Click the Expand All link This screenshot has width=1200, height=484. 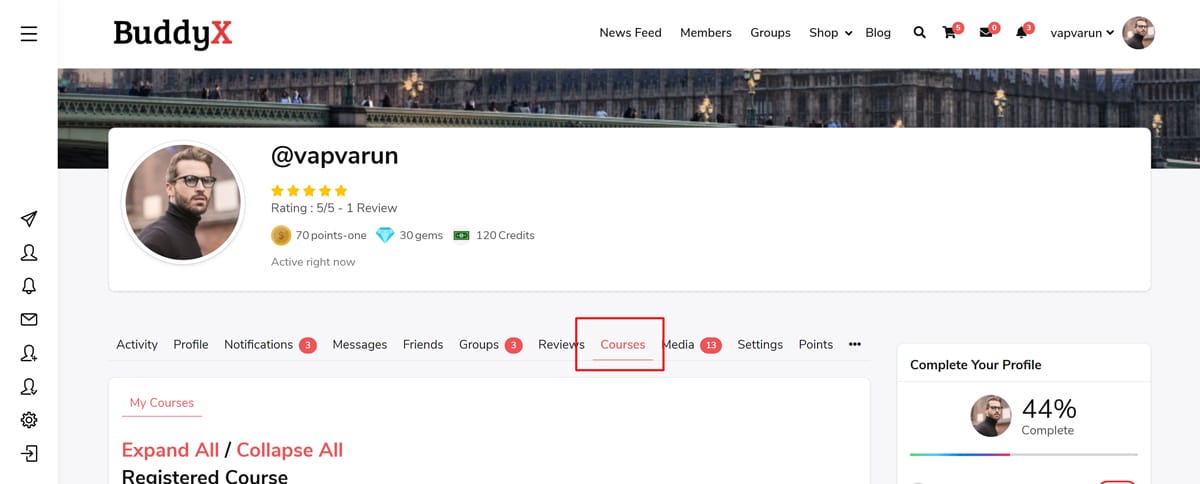tap(170, 450)
